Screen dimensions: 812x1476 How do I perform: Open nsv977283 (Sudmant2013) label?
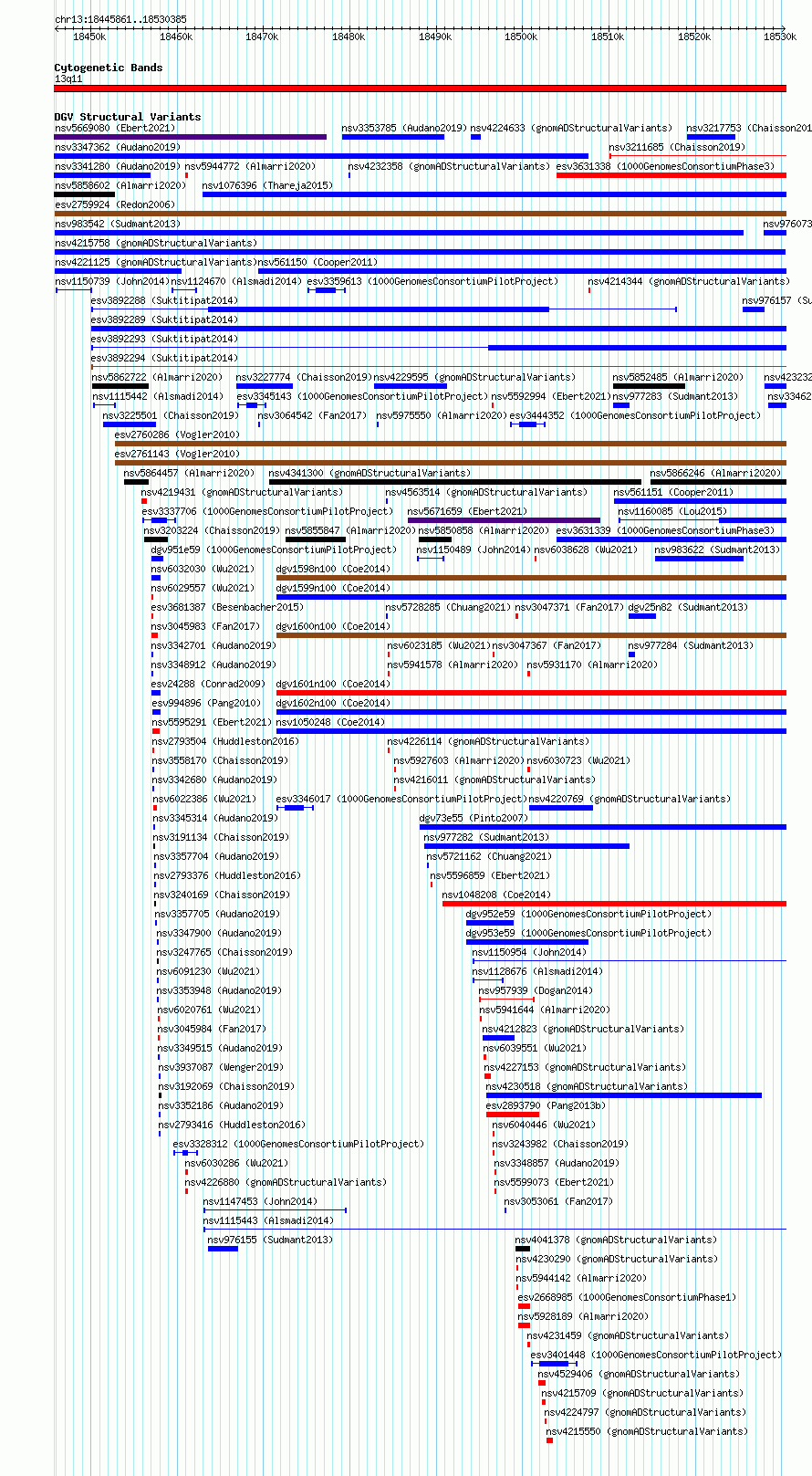[675, 396]
